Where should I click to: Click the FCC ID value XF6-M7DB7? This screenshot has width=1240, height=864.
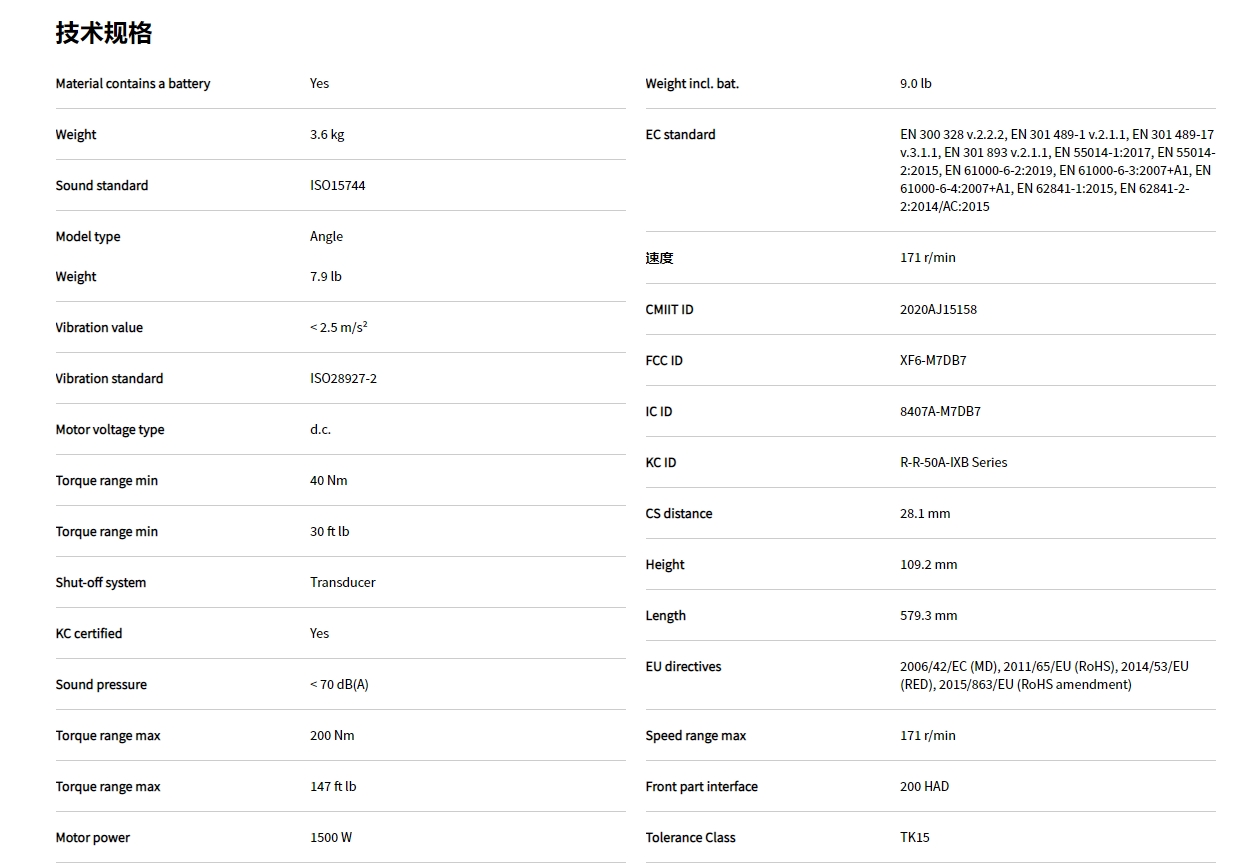click(x=933, y=360)
